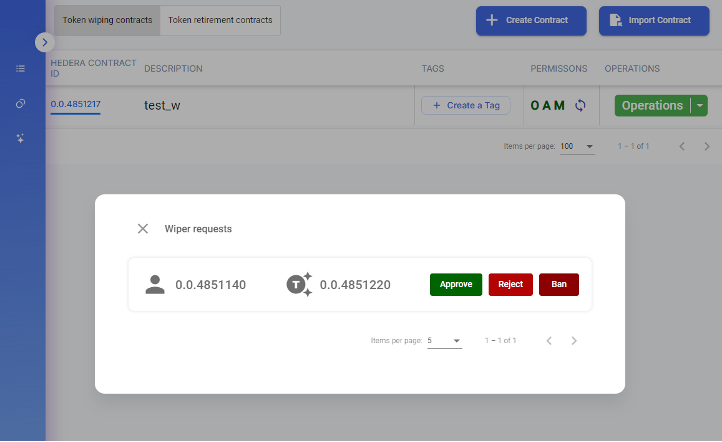The width and height of the screenshot is (722, 442).
Task: Open dialog items per page dropdown
Action: 444,341
